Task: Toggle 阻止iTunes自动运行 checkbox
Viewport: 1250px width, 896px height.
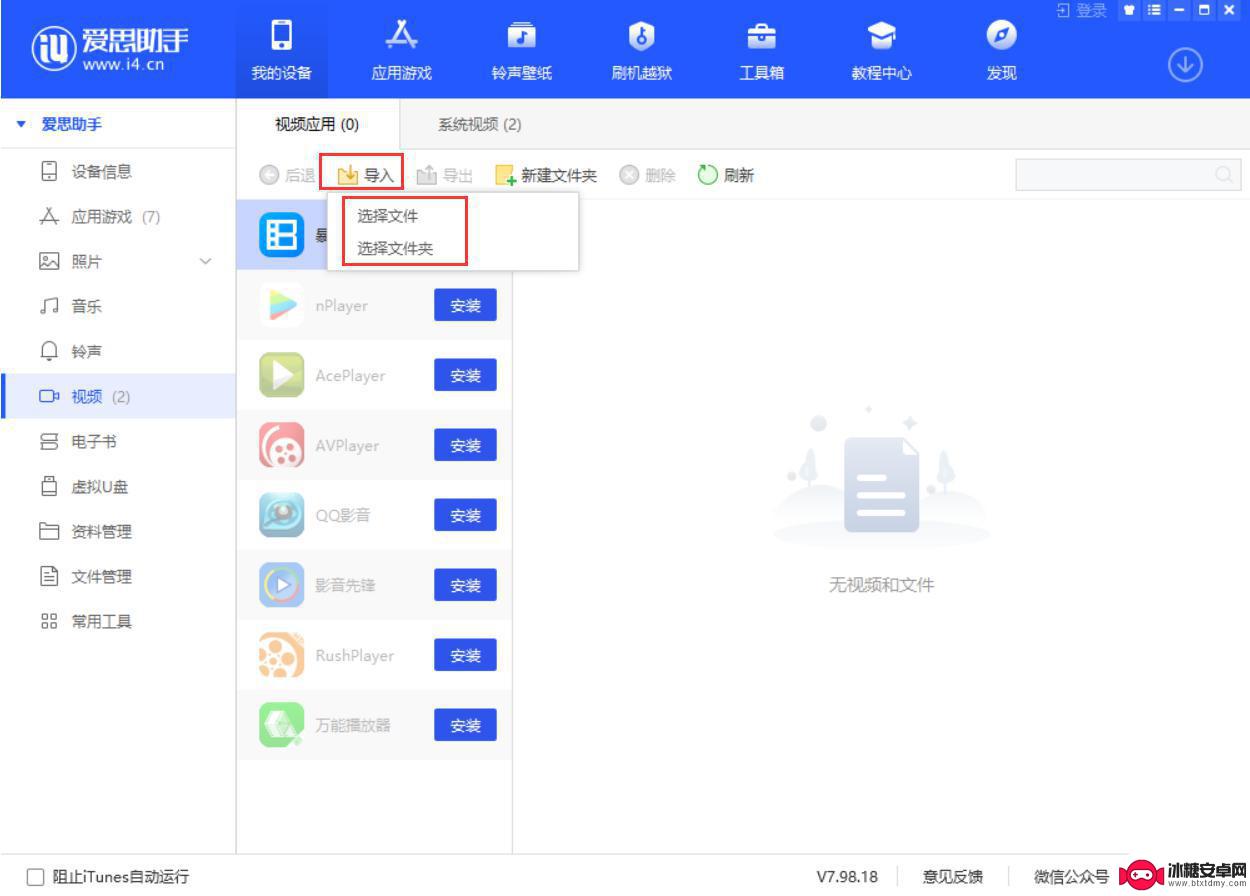Action: pos(36,877)
